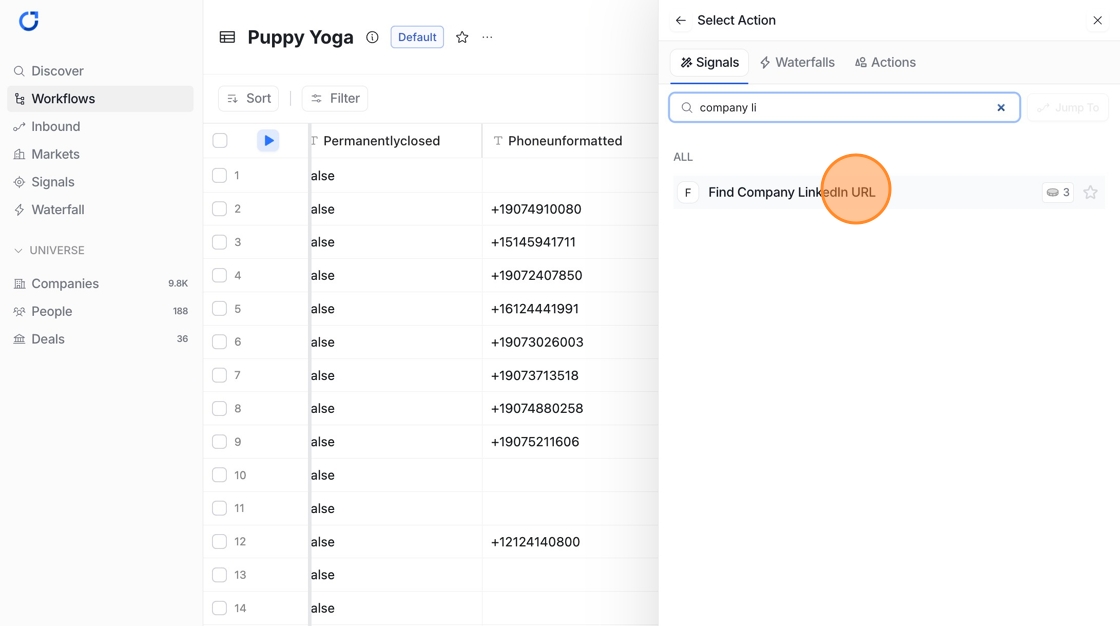The height and width of the screenshot is (626, 1120).
Task: Open Companies list
Action: point(100,284)
